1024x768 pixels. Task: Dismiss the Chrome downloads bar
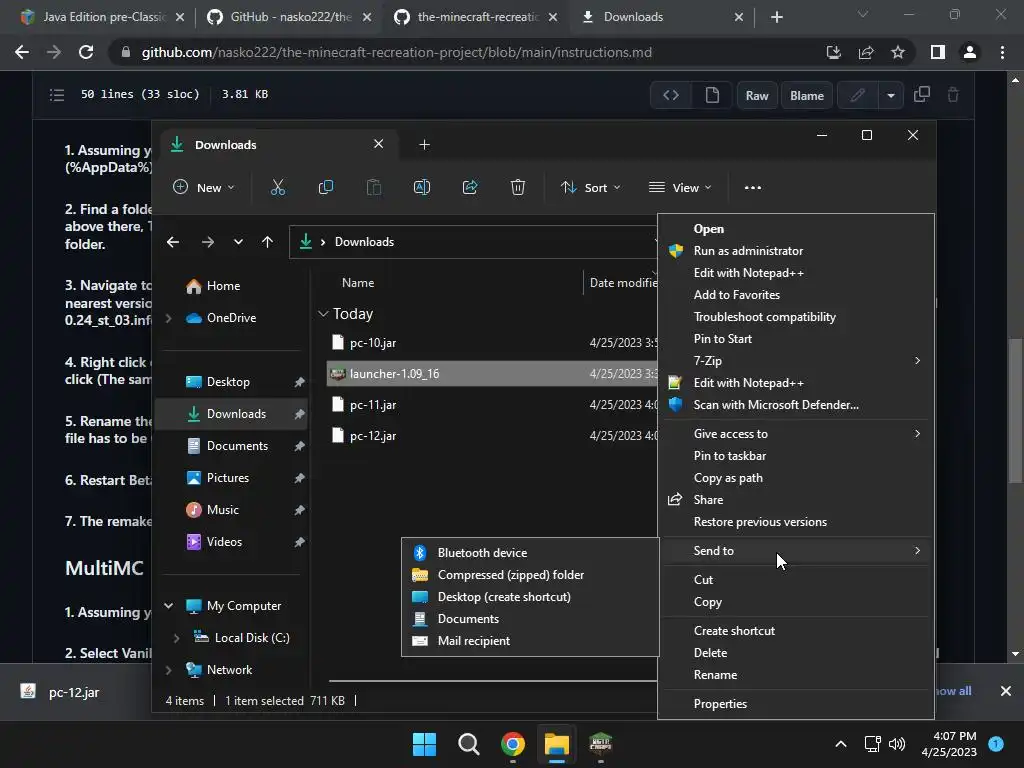[x=1006, y=691]
